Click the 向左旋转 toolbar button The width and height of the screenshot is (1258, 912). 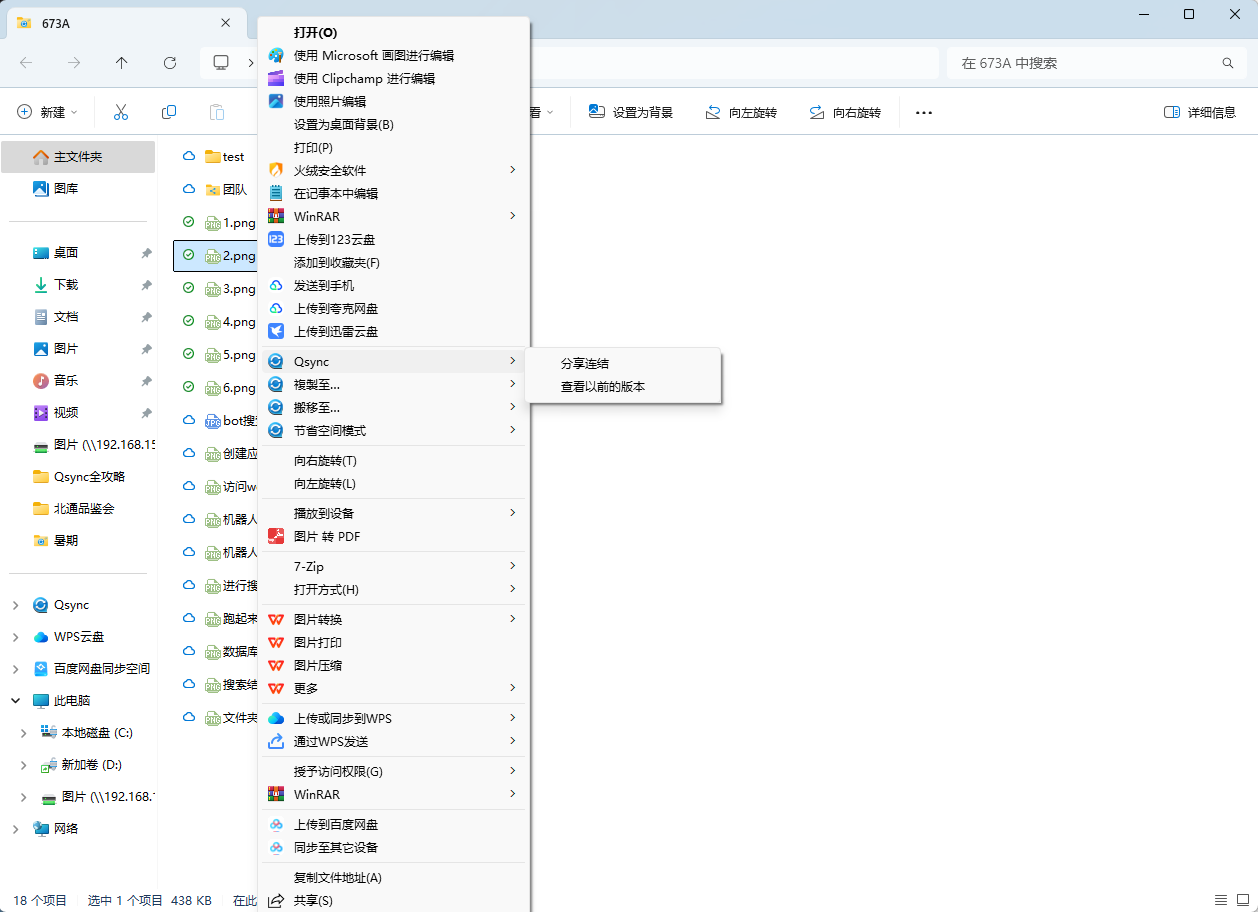(x=741, y=112)
